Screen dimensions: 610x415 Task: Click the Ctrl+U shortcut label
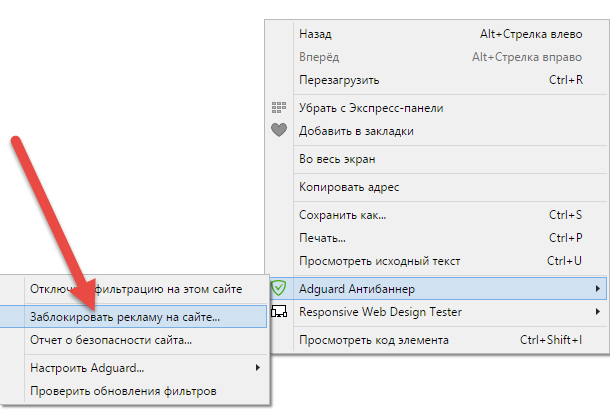pyautogui.click(x=564, y=261)
